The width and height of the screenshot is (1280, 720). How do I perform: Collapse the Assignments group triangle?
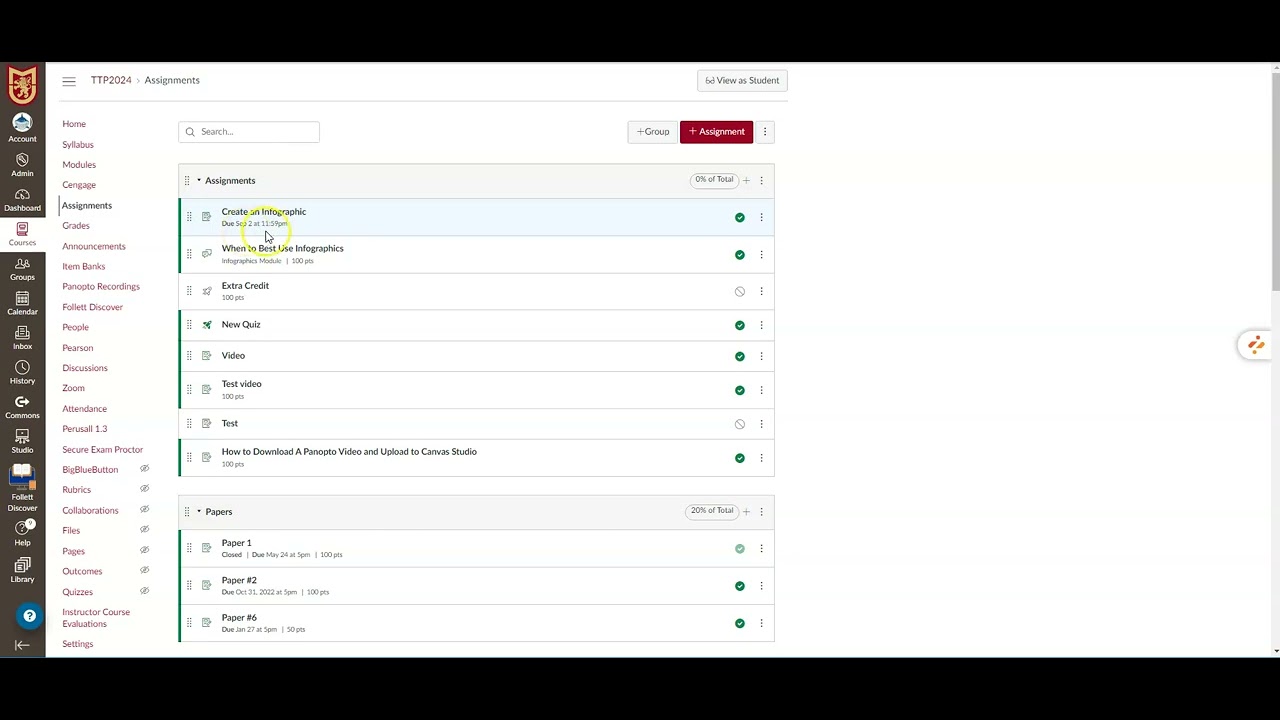click(x=198, y=181)
